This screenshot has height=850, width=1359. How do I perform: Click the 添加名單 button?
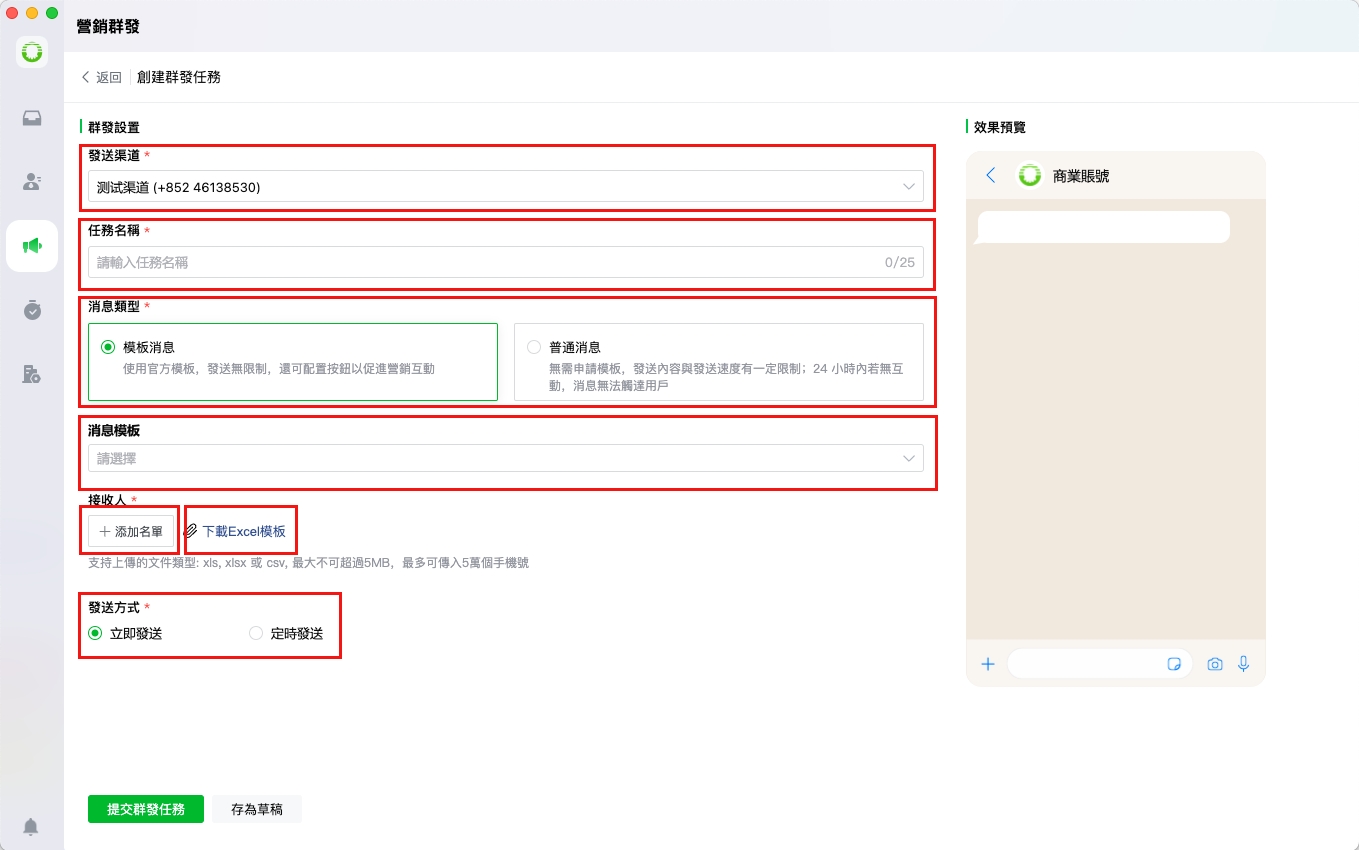coord(131,531)
